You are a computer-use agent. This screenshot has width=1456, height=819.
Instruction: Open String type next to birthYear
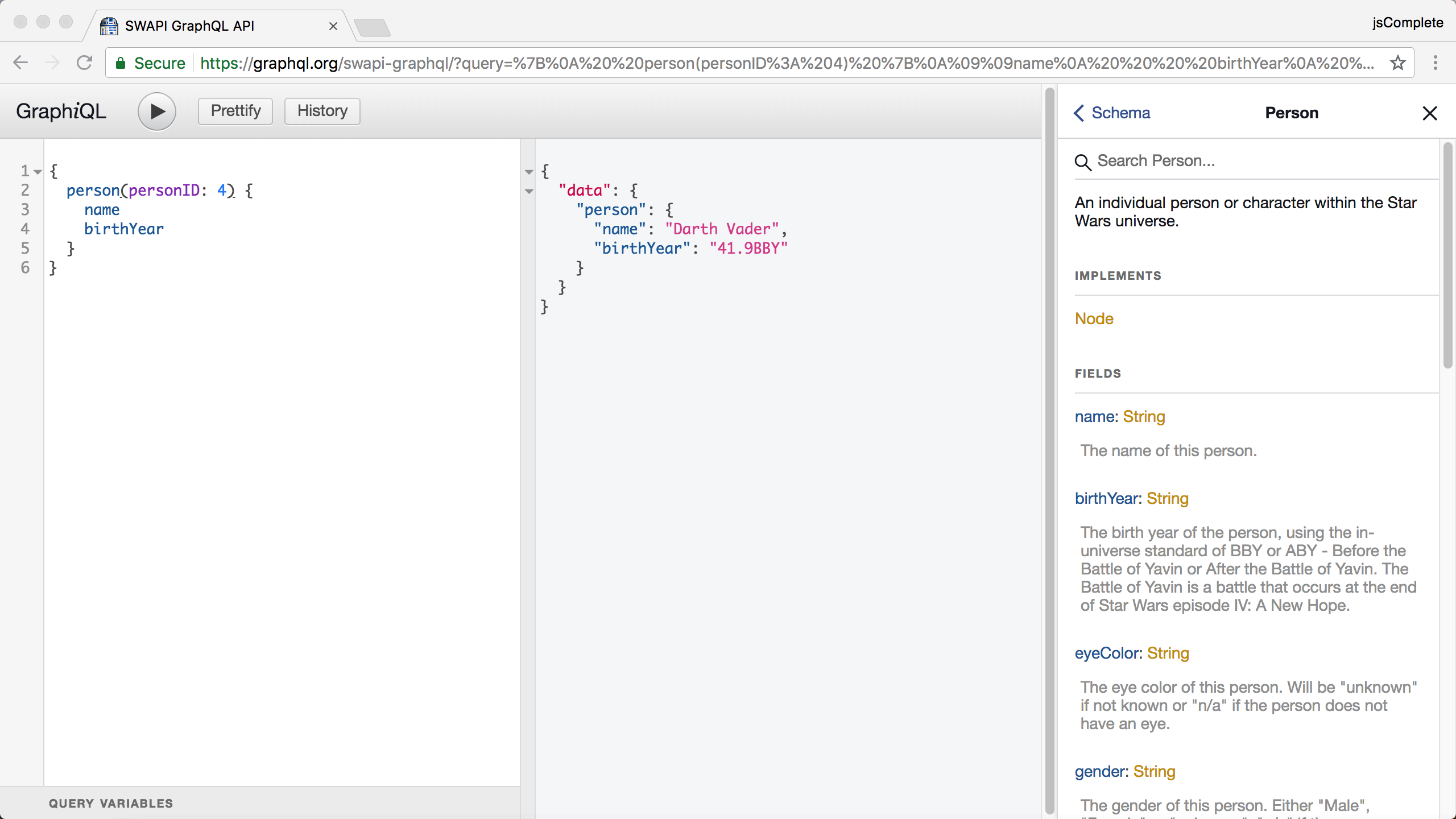click(1168, 499)
